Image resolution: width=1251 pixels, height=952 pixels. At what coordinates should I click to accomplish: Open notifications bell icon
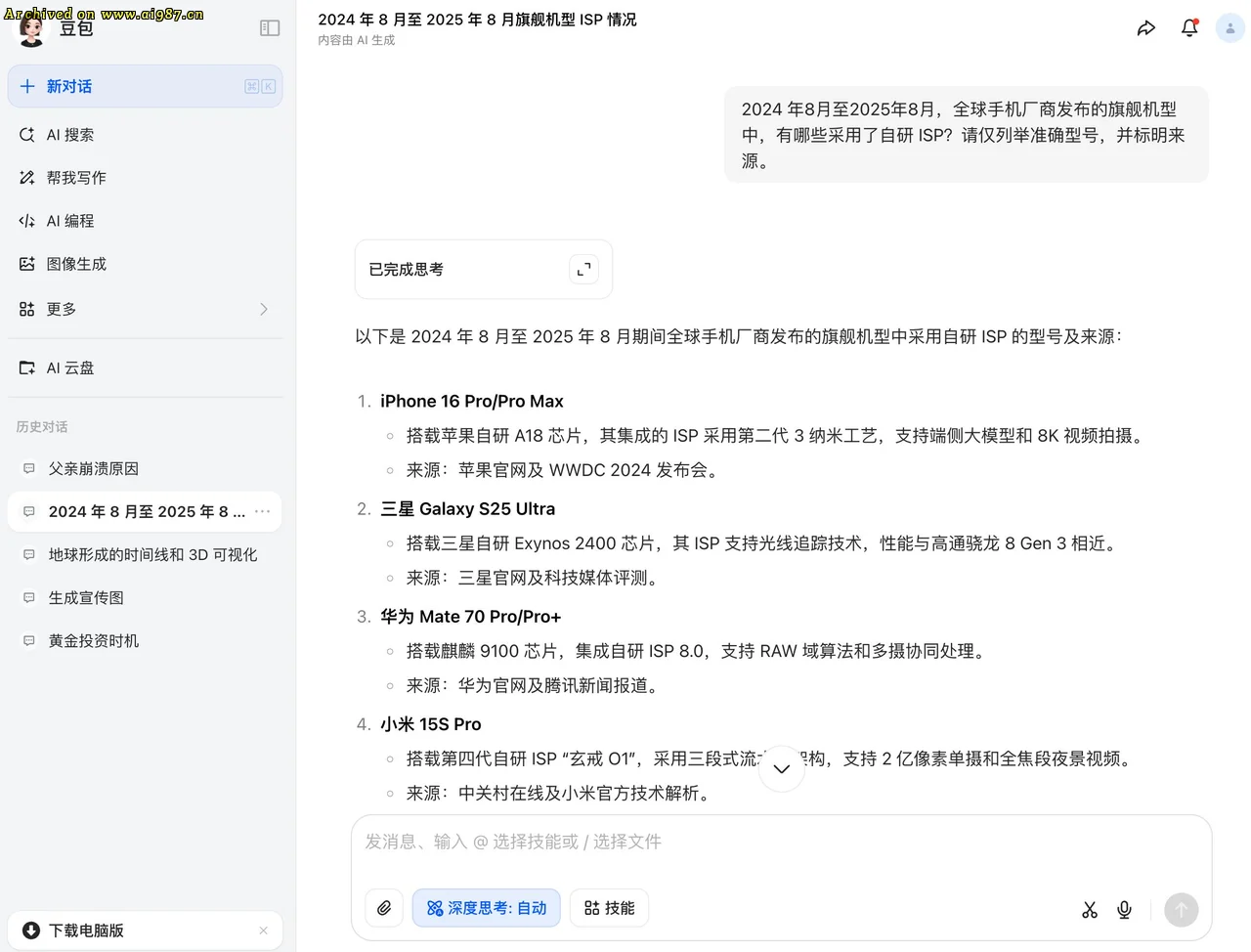[1189, 28]
